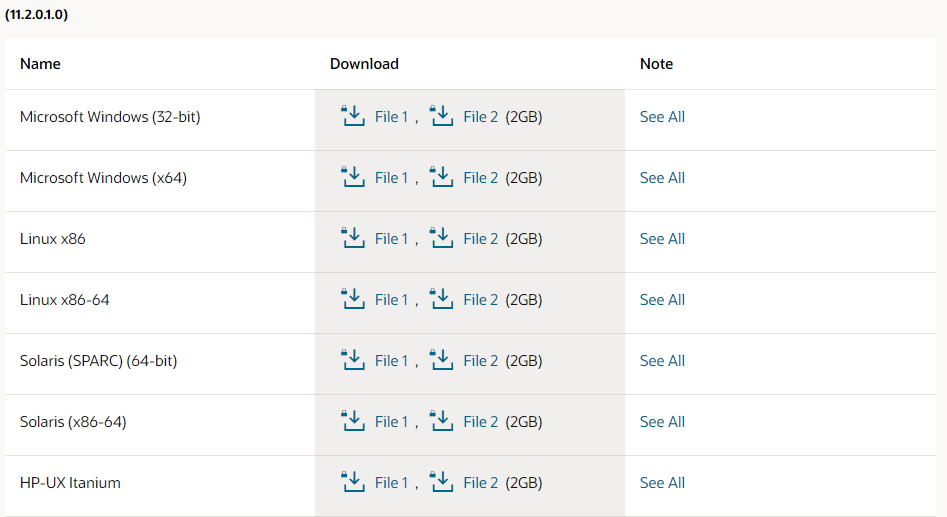Viewport: 947px width, 517px height.
Task: Download File 2 text link for Linux x86-64
Action: pyautogui.click(x=481, y=300)
